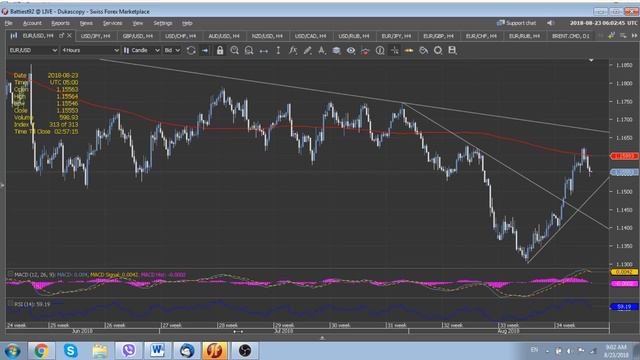This screenshot has width=640, height=360.
Task: Click the time axis range slider handle
Action: coord(238,332)
